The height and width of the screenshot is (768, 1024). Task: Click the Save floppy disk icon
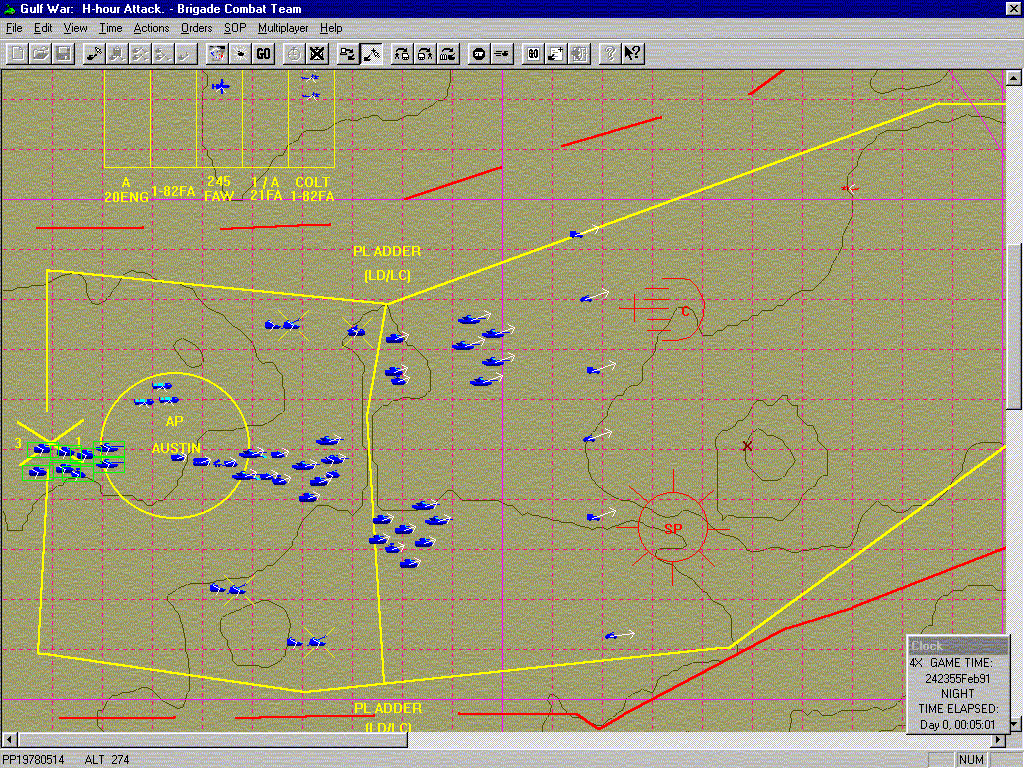click(62, 53)
